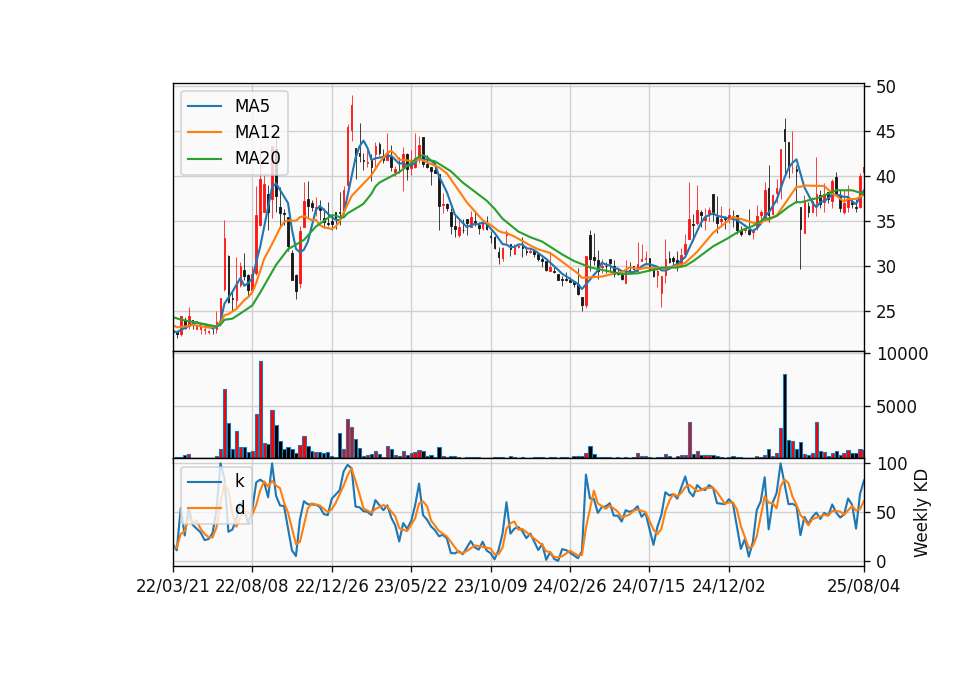
Task: Click the price axis value 50
Action: pyautogui.click(x=885, y=87)
